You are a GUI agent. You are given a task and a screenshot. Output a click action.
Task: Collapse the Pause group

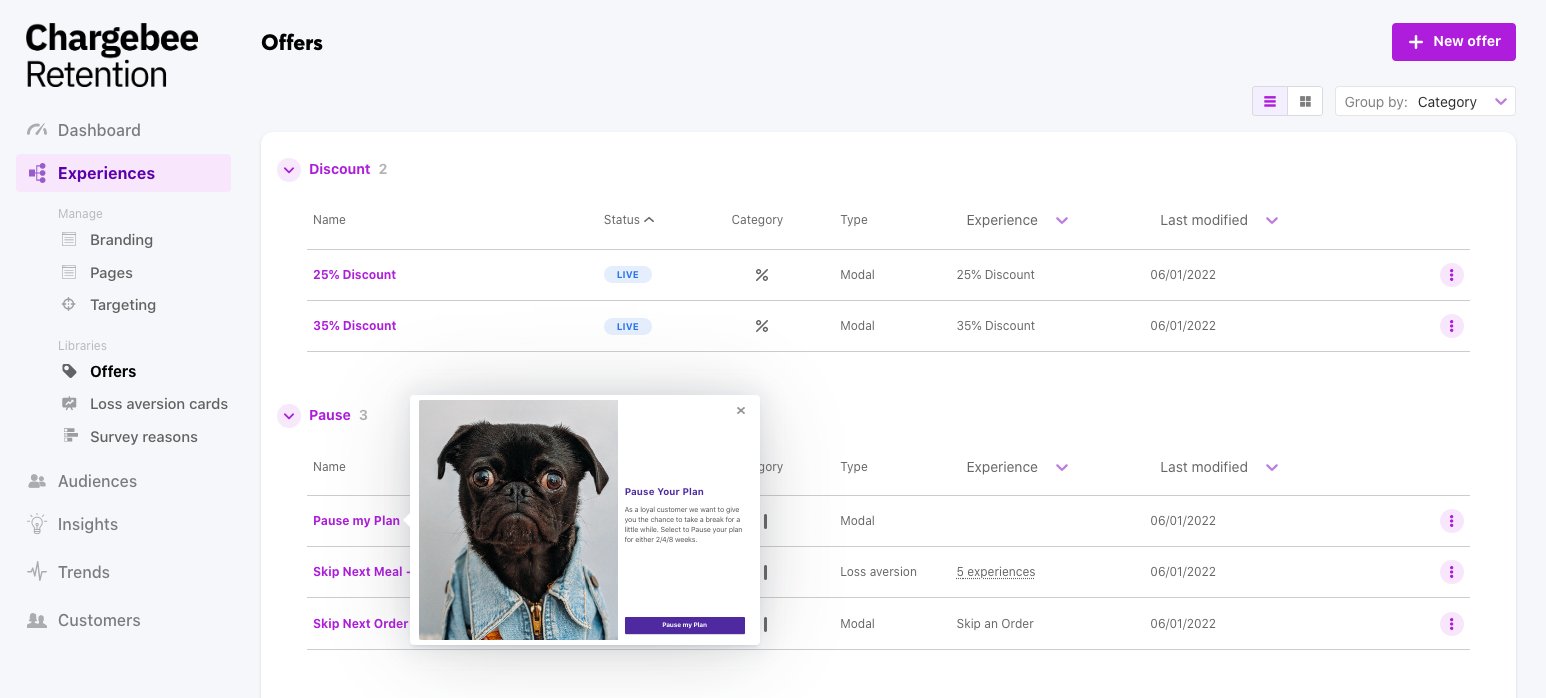point(289,416)
